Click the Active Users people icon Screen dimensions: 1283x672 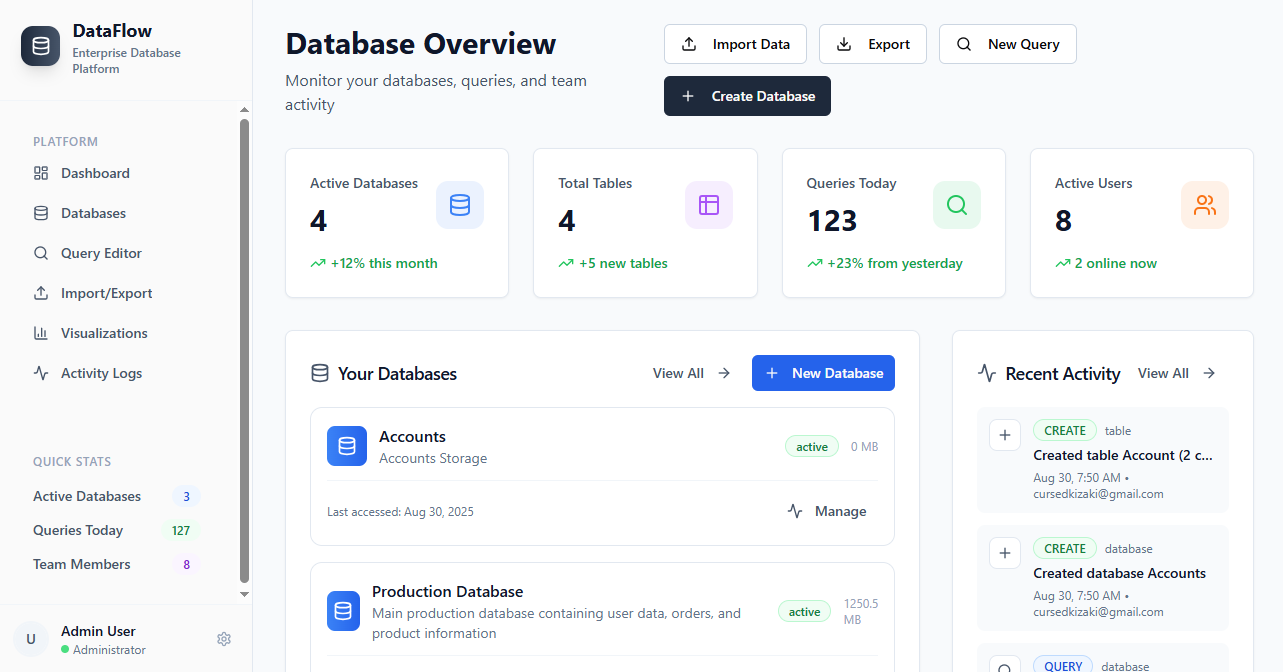point(1205,205)
